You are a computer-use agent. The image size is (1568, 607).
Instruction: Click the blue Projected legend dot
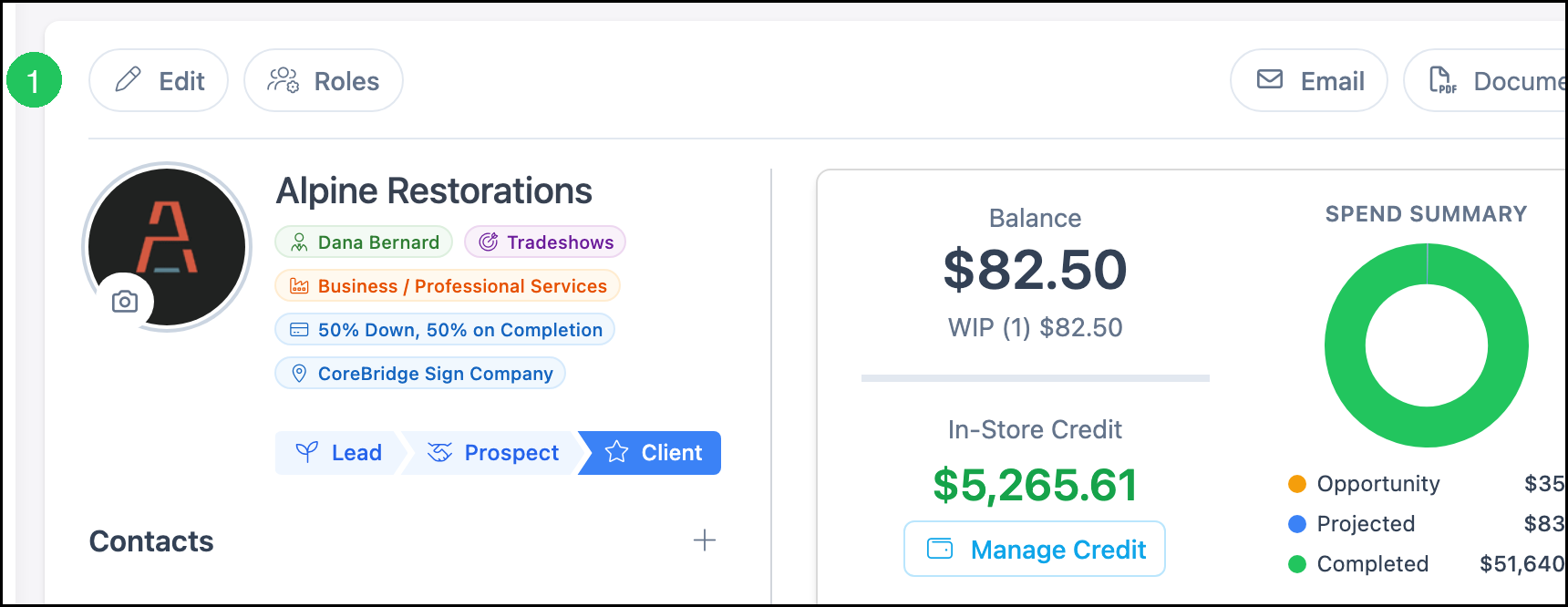click(x=1297, y=524)
